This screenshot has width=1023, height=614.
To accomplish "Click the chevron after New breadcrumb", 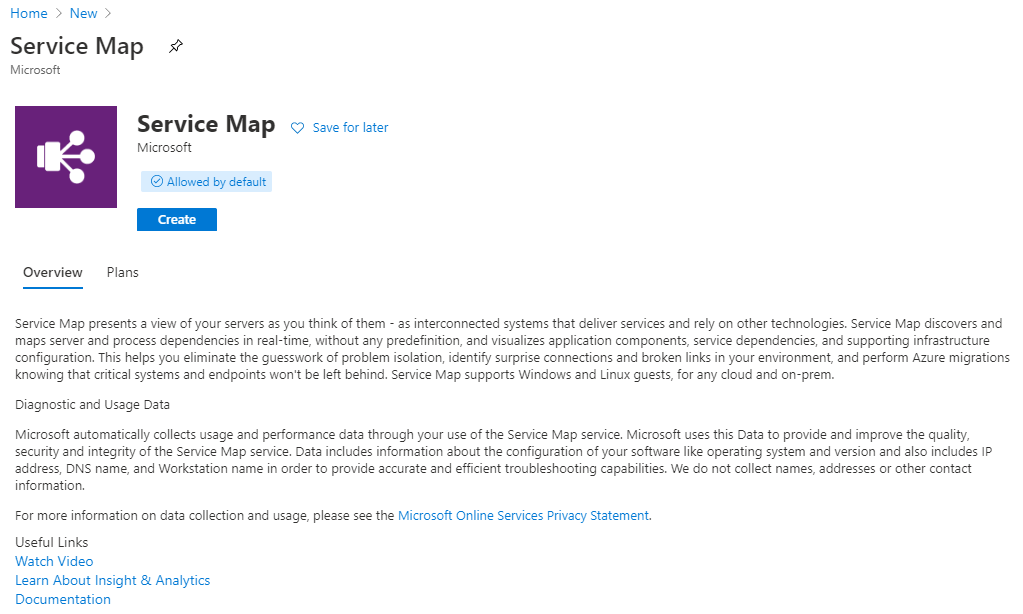I will [108, 13].
